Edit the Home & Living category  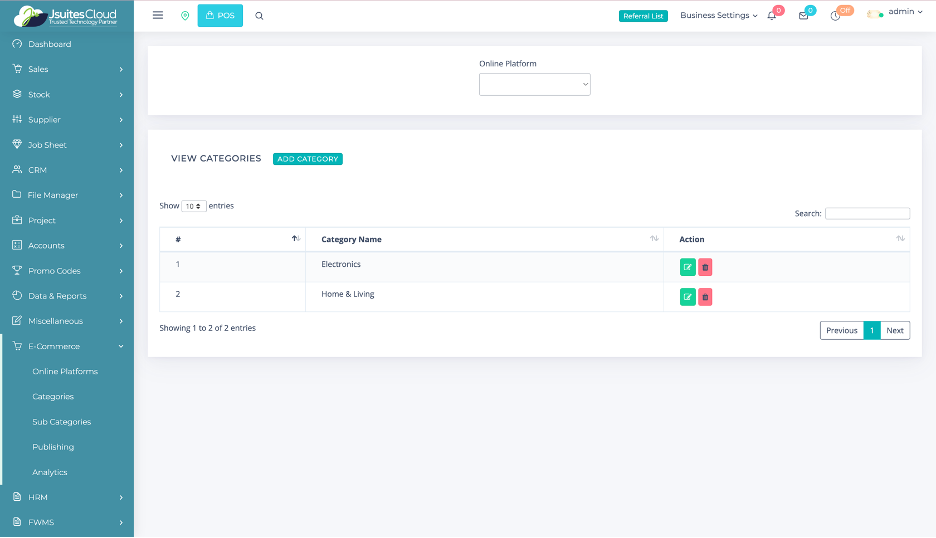pos(687,297)
